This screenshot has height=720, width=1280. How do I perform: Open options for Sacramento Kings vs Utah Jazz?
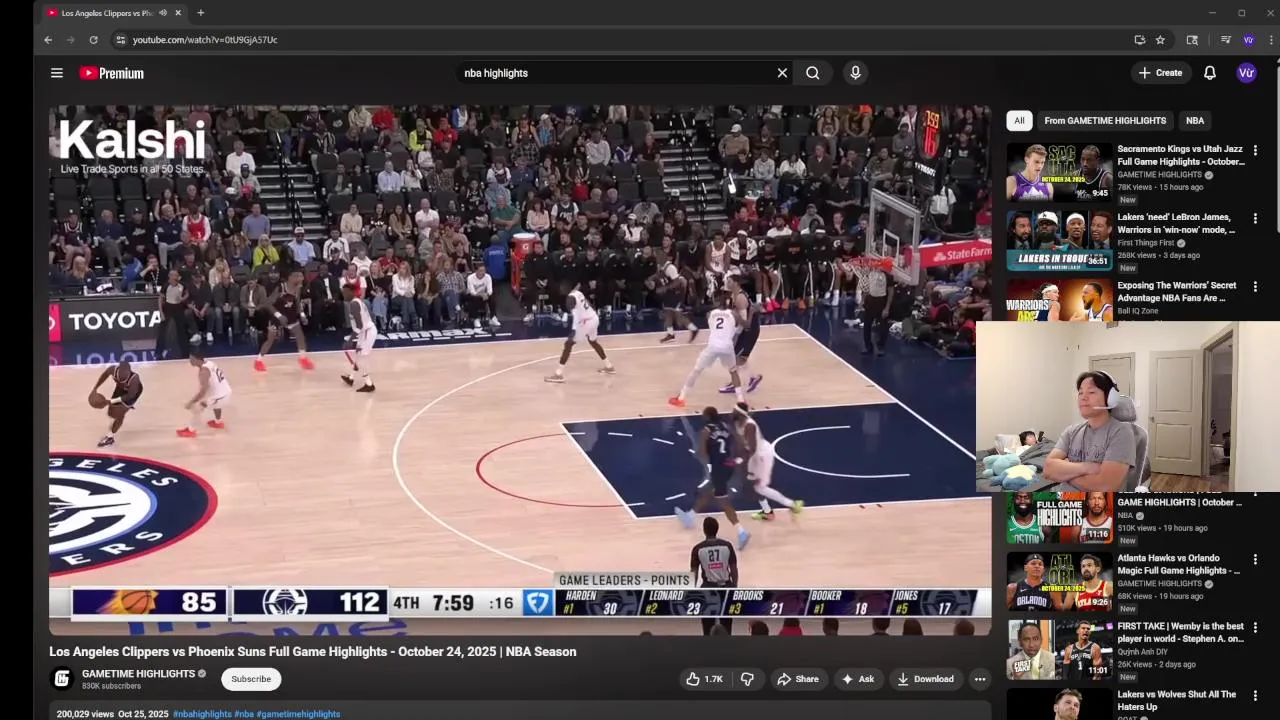pos(1255,150)
